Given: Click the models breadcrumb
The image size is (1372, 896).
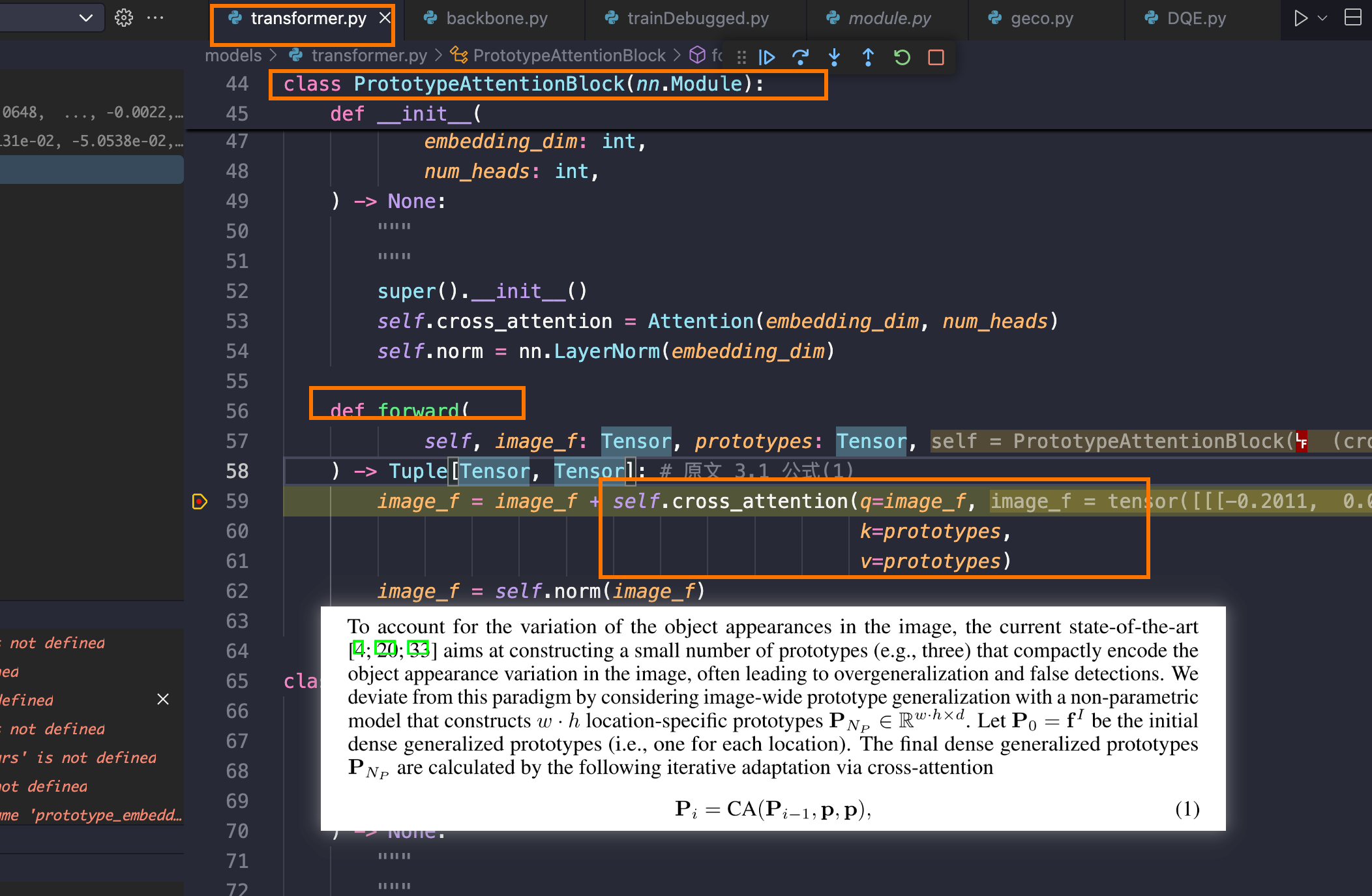Looking at the screenshot, I should [233, 55].
